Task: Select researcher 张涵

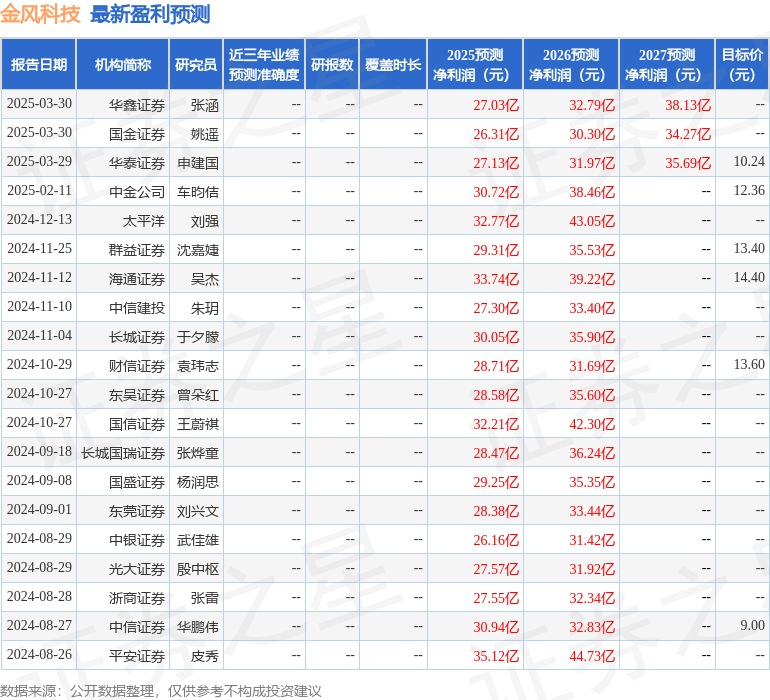Action: (204, 105)
